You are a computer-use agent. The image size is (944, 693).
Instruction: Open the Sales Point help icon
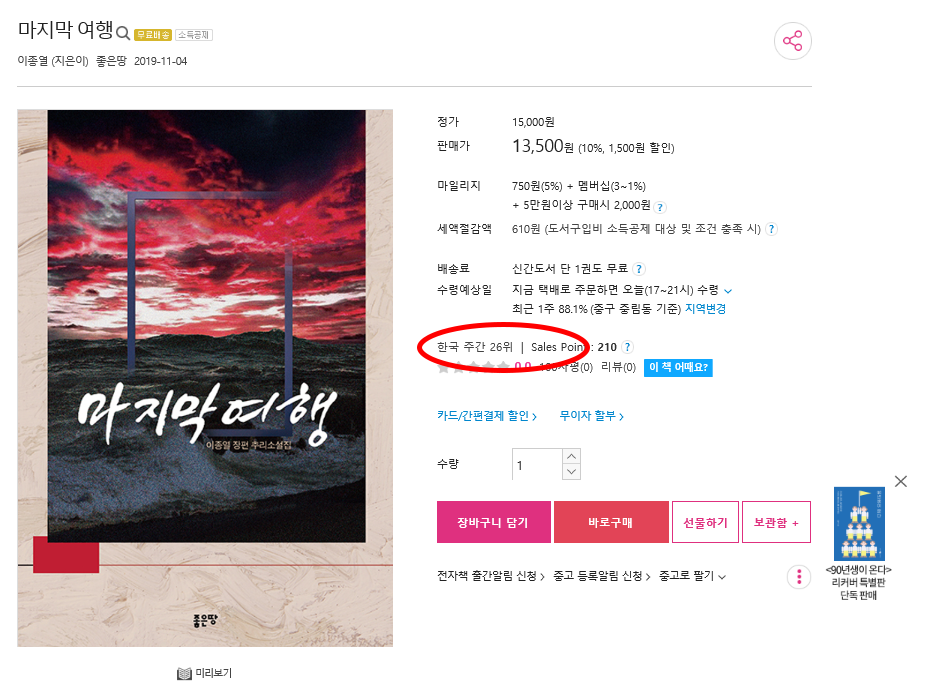[627, 347]
